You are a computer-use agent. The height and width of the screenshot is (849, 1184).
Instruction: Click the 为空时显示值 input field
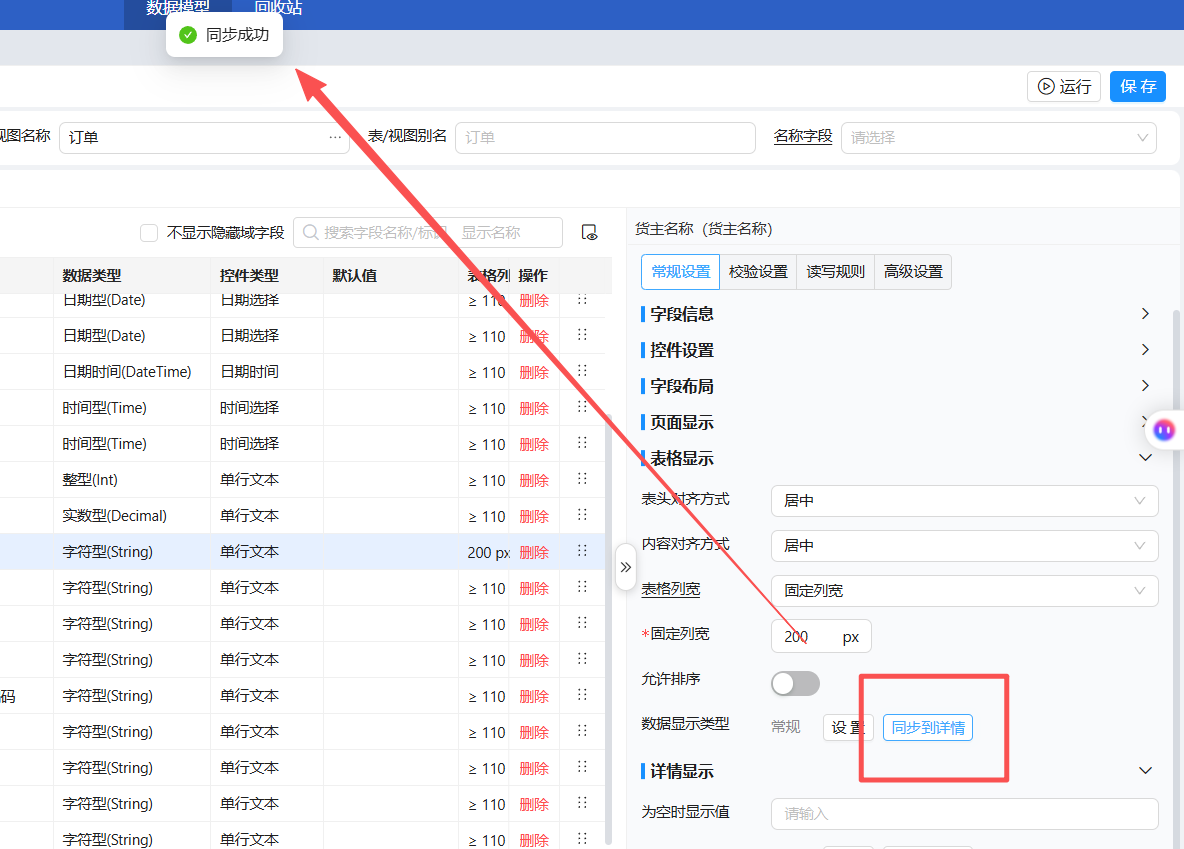[x=964, y=813]
